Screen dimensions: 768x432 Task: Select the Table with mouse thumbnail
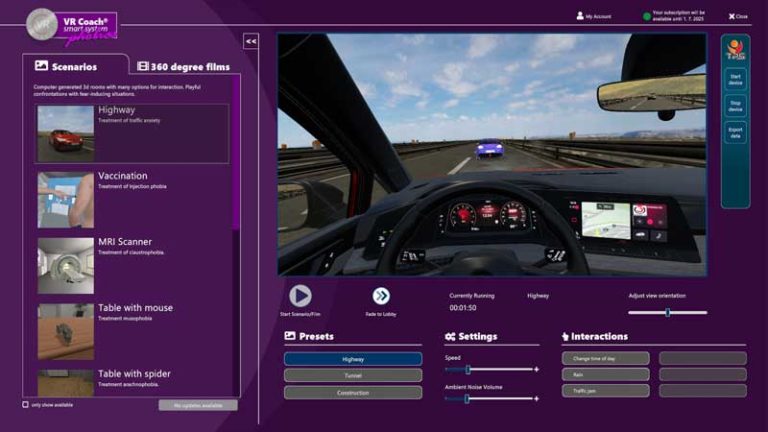[x=66, y=332]
